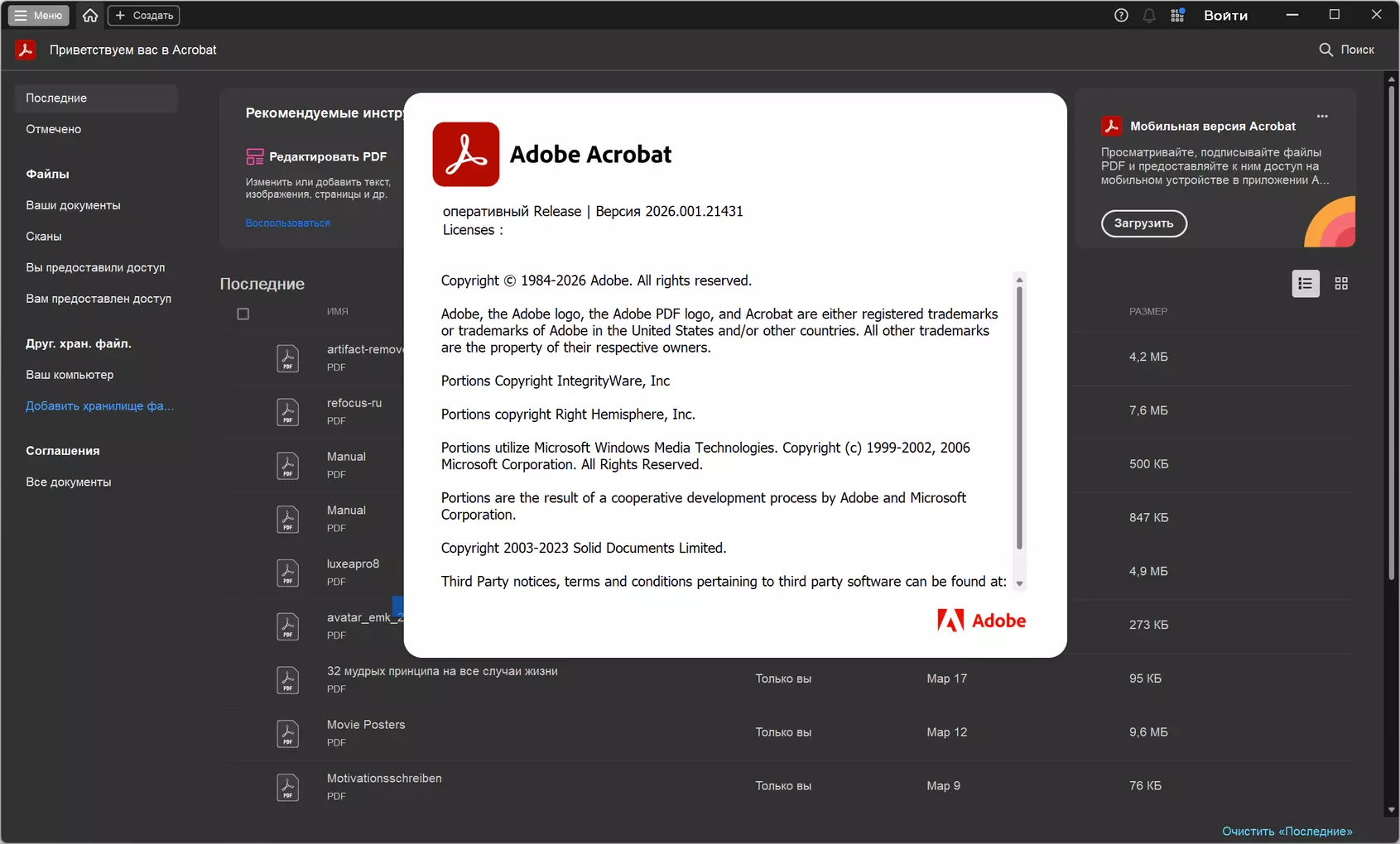Switch to grid thumbnail view icon
Image resolution: width=1400 pixels, height=844 pixels.
[1341, 284]
